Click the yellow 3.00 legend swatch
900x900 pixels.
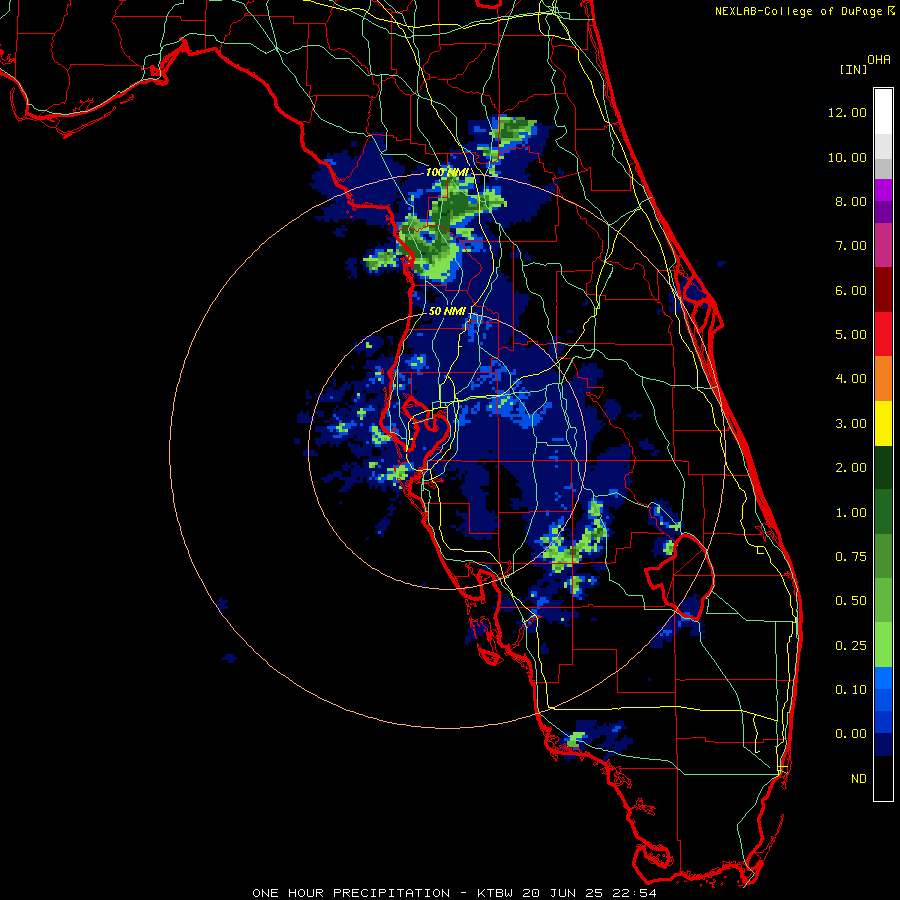[883, 423]
